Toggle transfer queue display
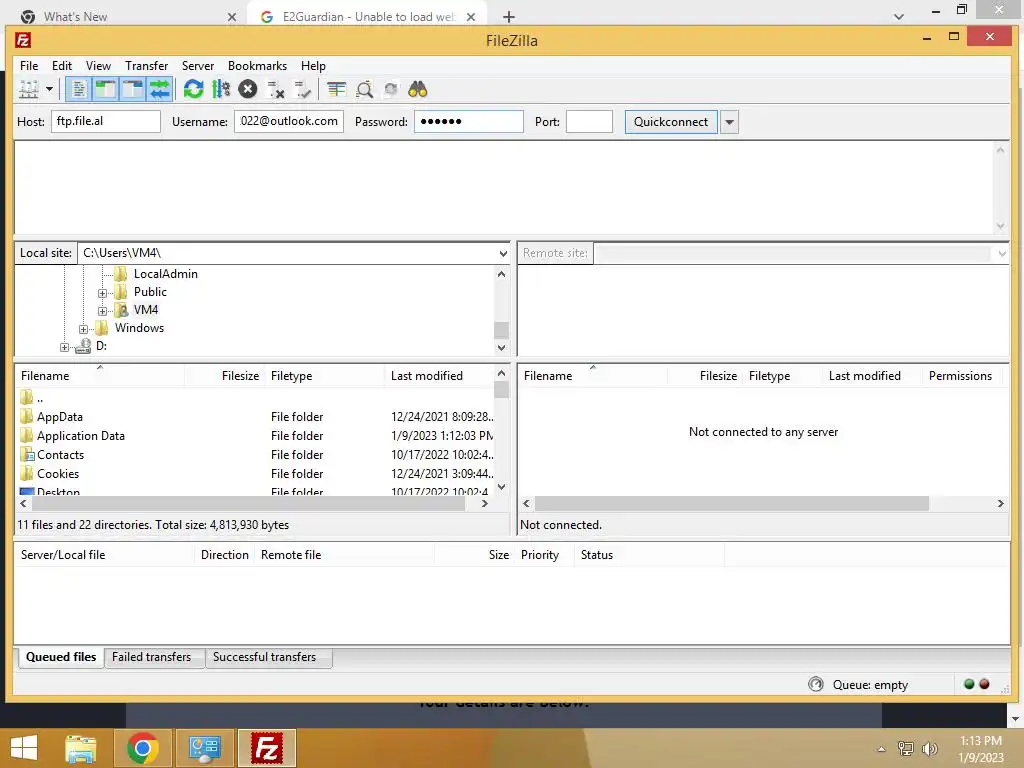Image resolution: width=1024 pixels, height=768 pixels. point(159,89)
